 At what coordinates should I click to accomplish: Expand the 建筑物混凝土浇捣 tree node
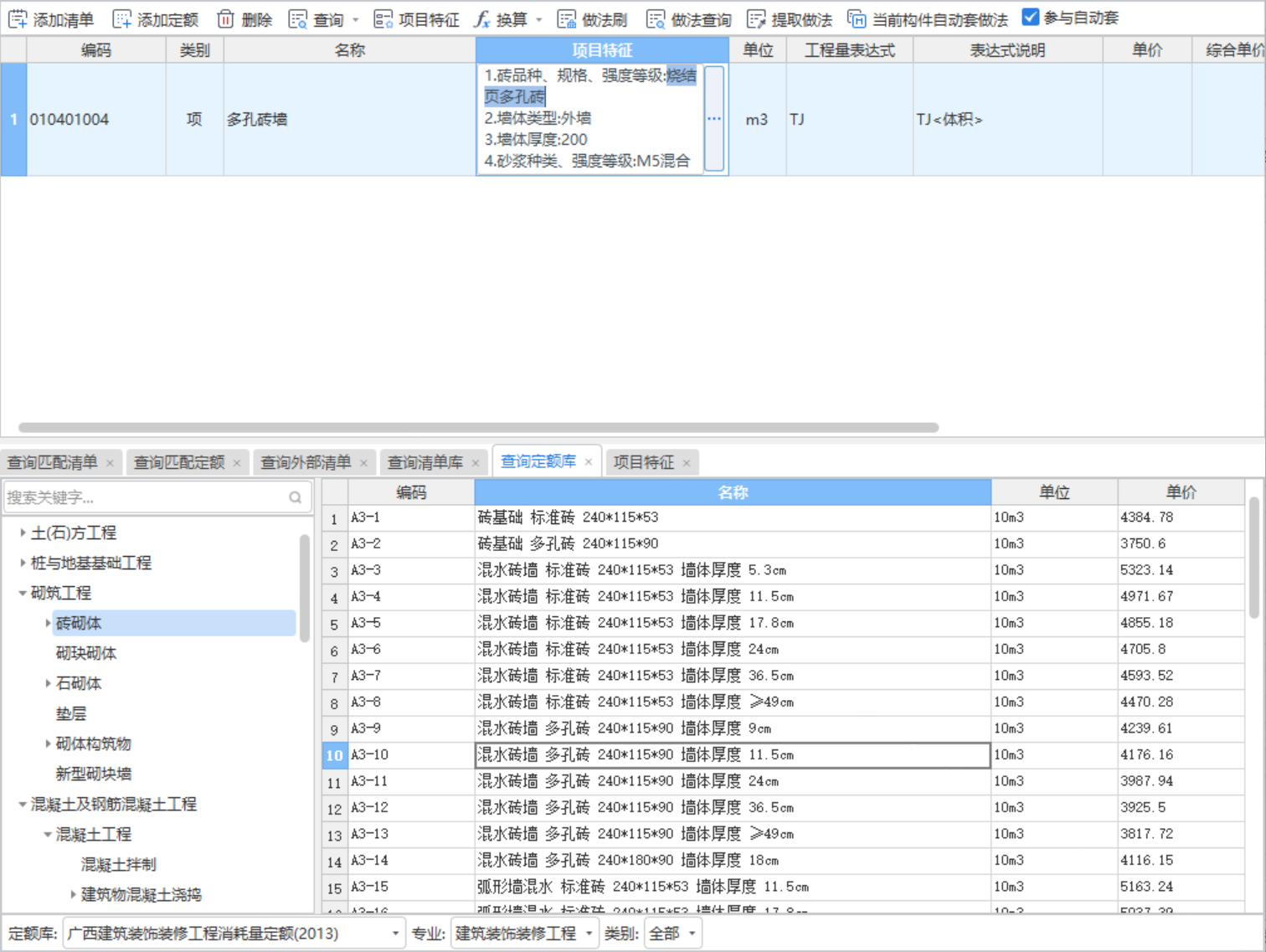click(73, 894)
